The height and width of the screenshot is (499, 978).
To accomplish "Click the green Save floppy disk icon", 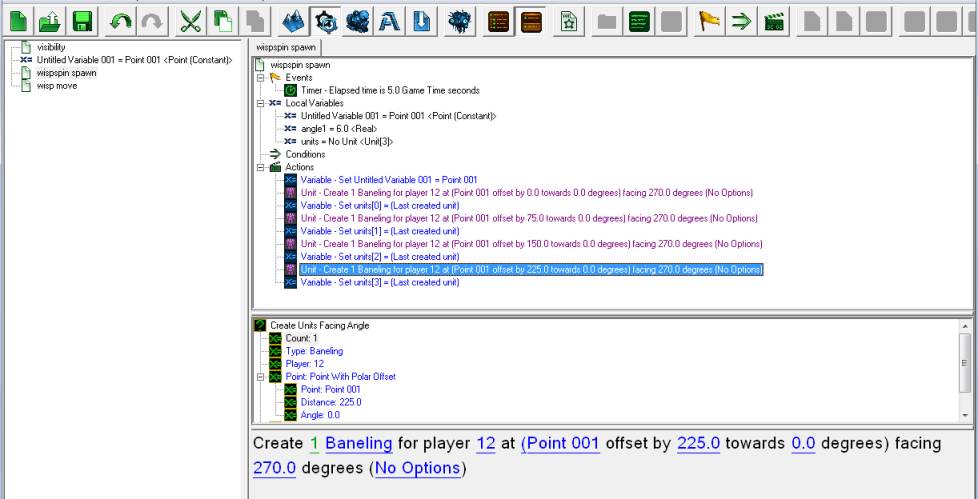I will point(83,20).
